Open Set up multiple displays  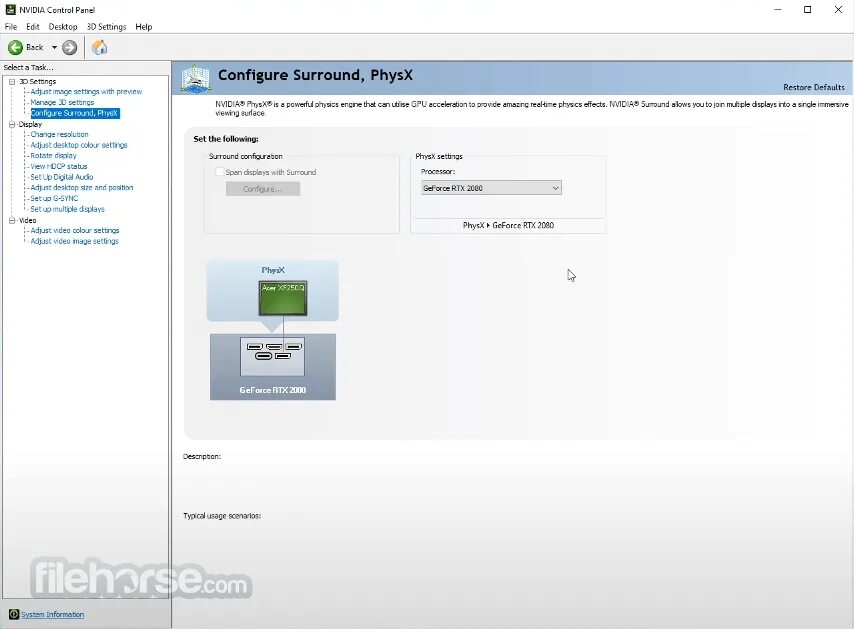point(68,209)
